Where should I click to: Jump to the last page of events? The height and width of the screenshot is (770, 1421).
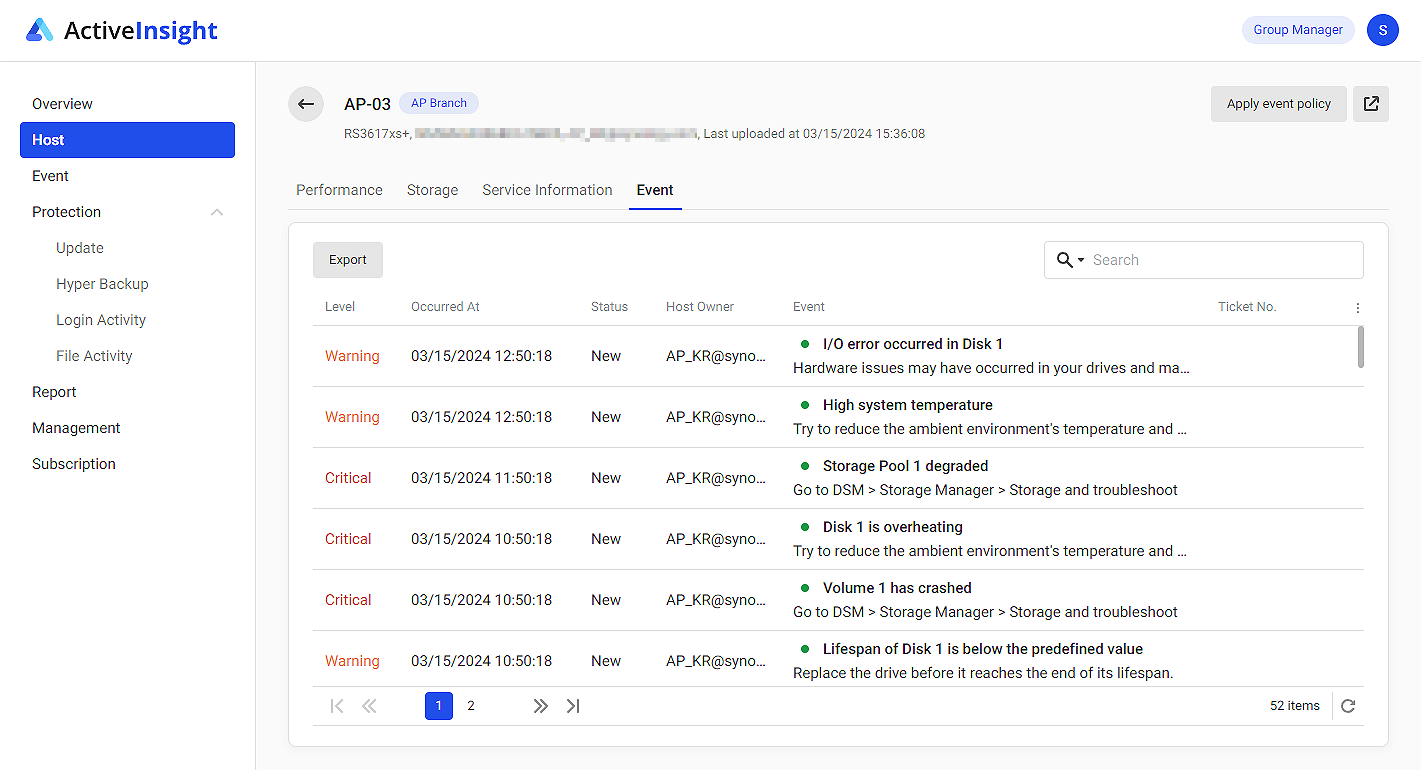(x=573, y=705)
